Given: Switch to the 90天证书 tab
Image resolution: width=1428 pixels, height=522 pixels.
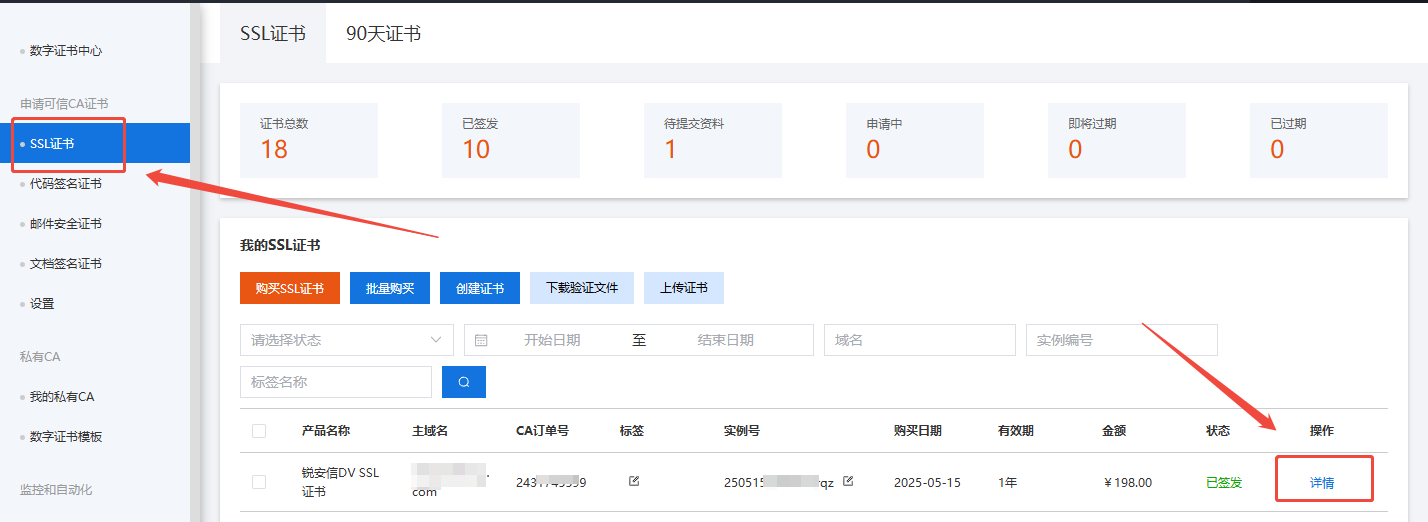Looking at the screenshot, I should tap(383, 33).
